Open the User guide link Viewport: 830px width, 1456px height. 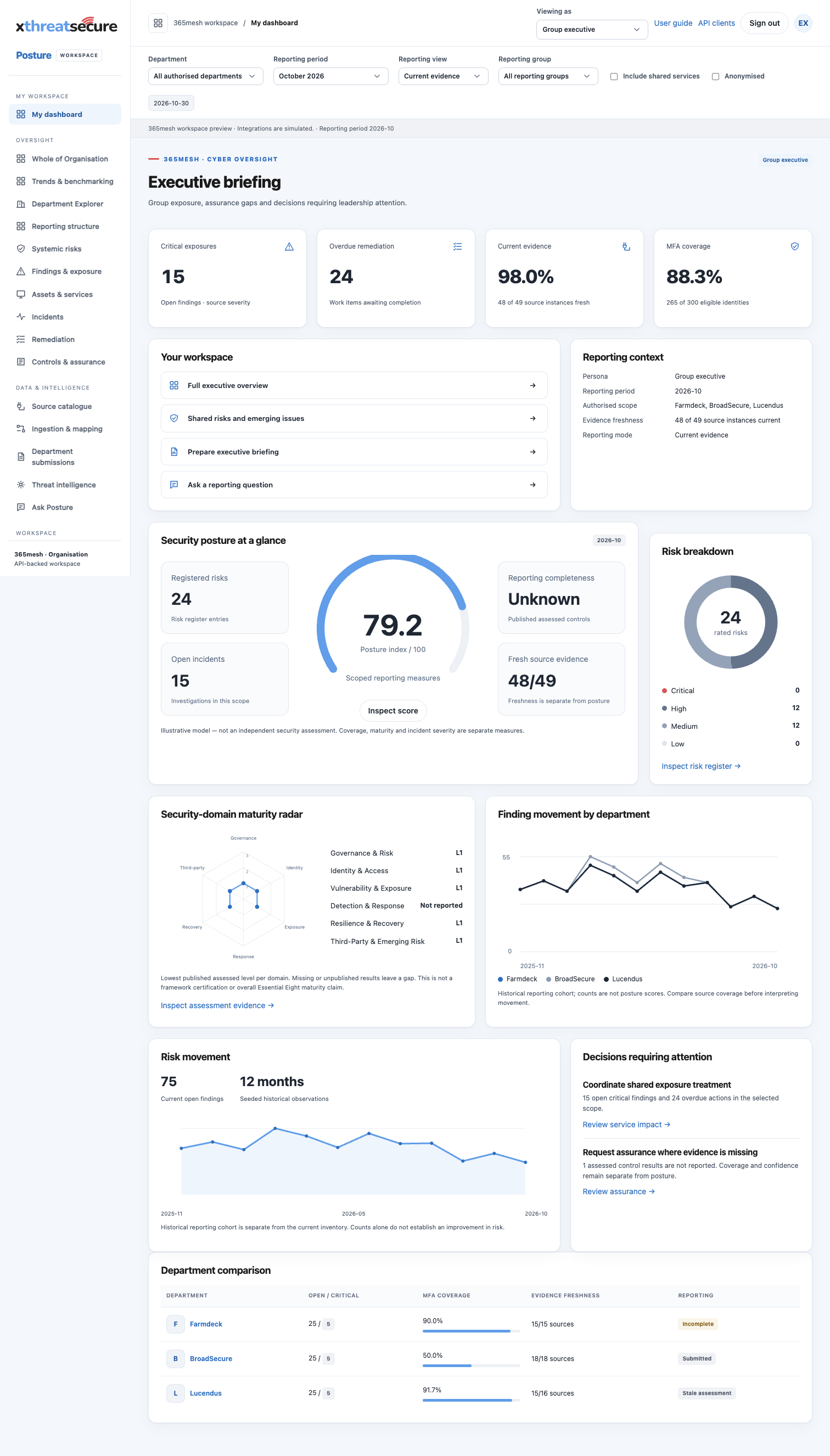672,23
